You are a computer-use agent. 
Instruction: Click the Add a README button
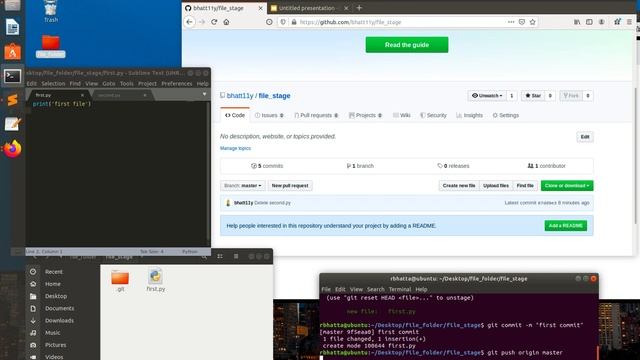(x=566, y=226)
